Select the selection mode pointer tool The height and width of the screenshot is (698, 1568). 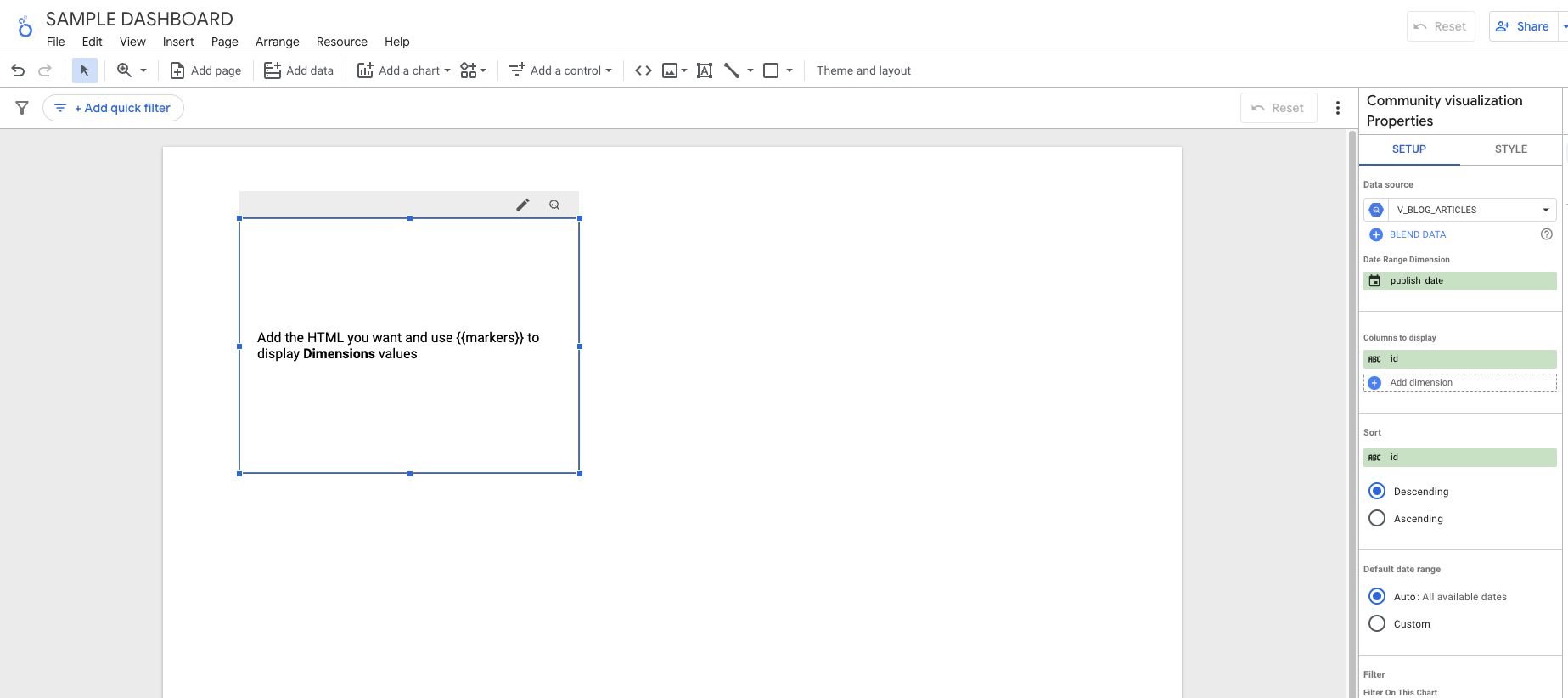click(x=85, y=70)
